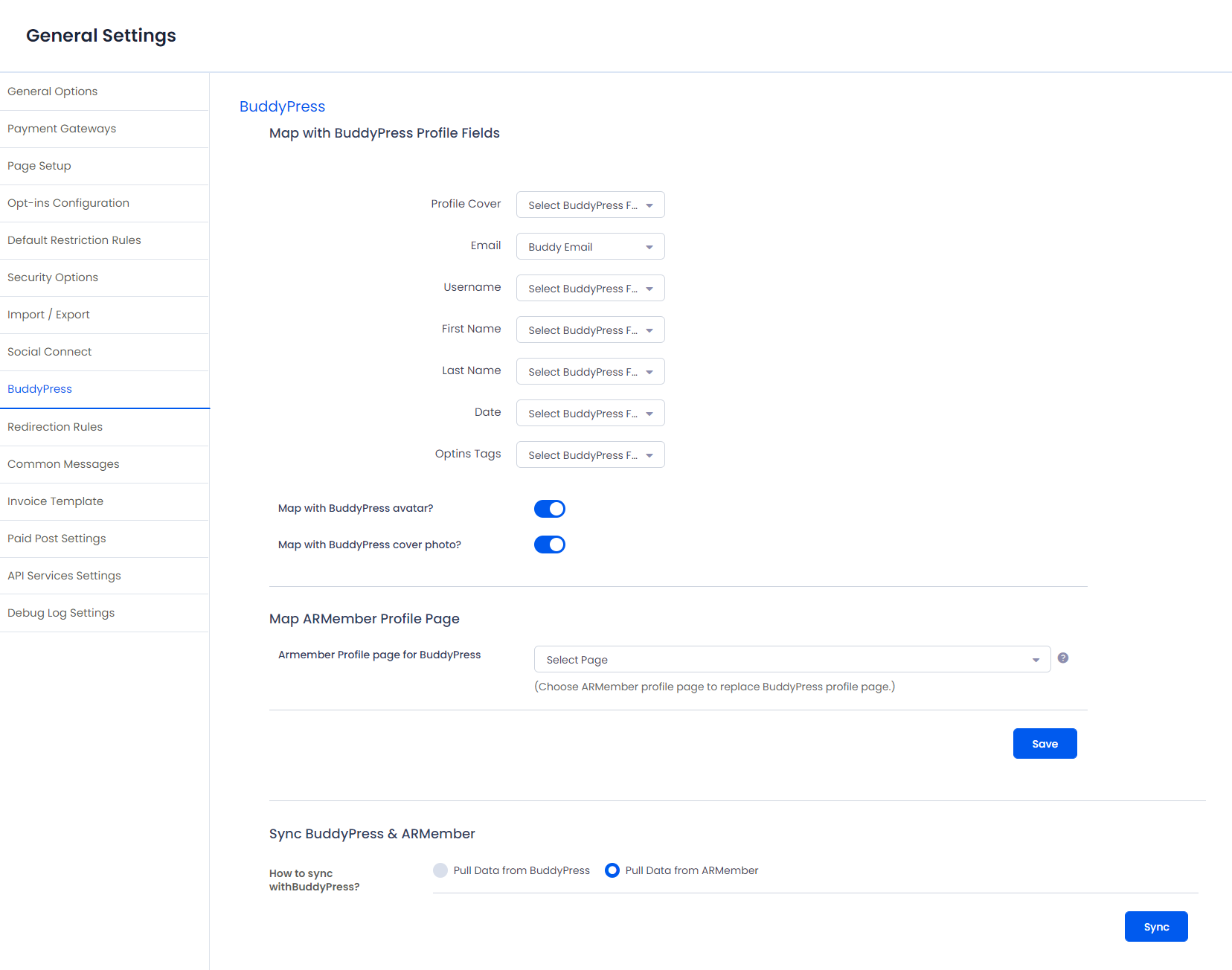
Task: Open Common Messages tab
Action: [104, 464]
